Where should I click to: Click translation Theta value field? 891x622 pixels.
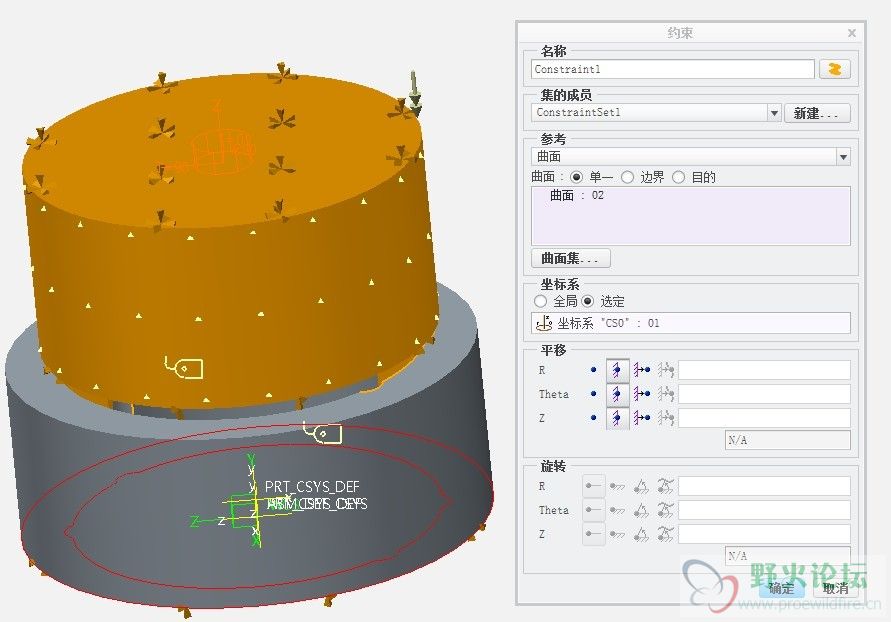pos(764,394)
